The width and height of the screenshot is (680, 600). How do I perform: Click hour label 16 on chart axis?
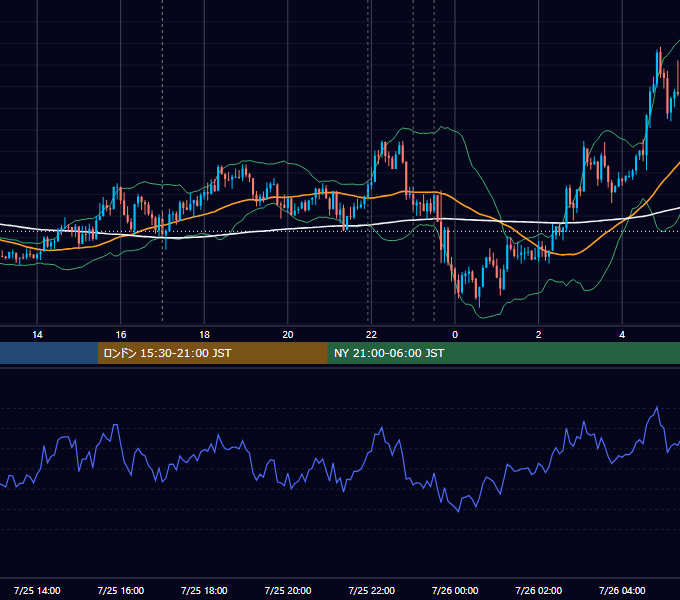tap(121, 335)
